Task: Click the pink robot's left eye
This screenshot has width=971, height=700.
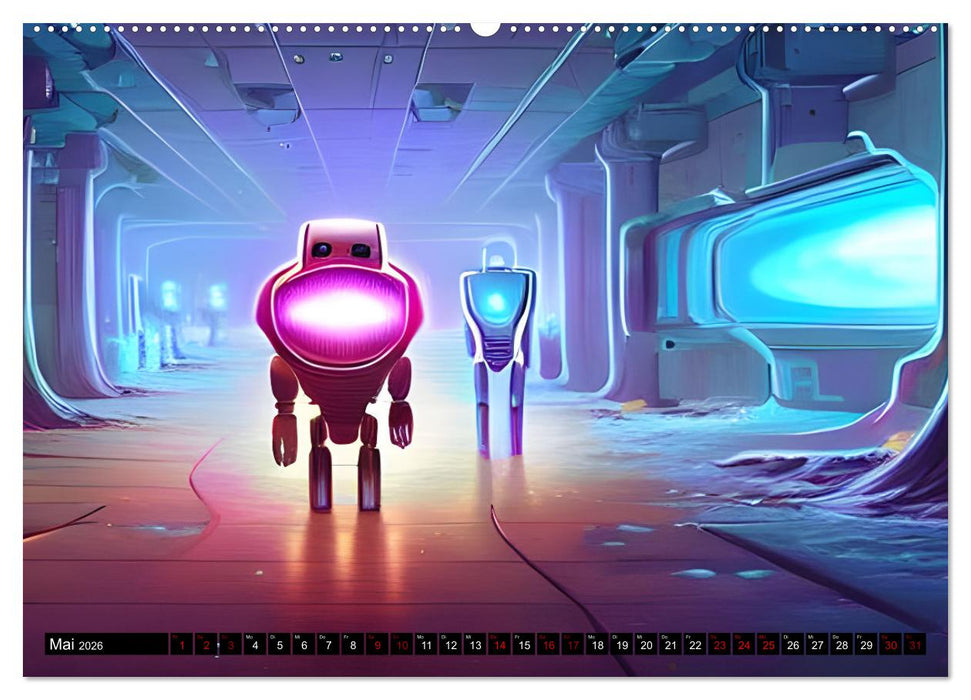Action: pyautogui.click(x=321, y=250)
